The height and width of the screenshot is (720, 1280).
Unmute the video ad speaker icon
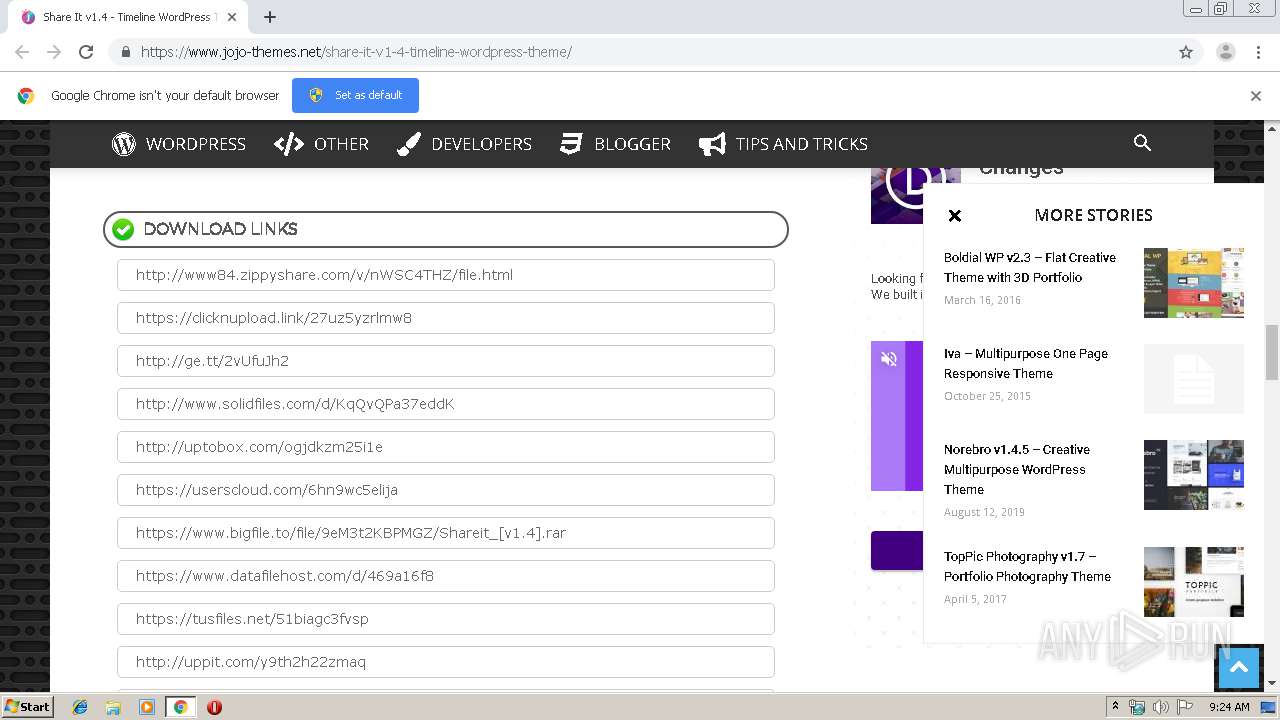click(x=889, y=359)
